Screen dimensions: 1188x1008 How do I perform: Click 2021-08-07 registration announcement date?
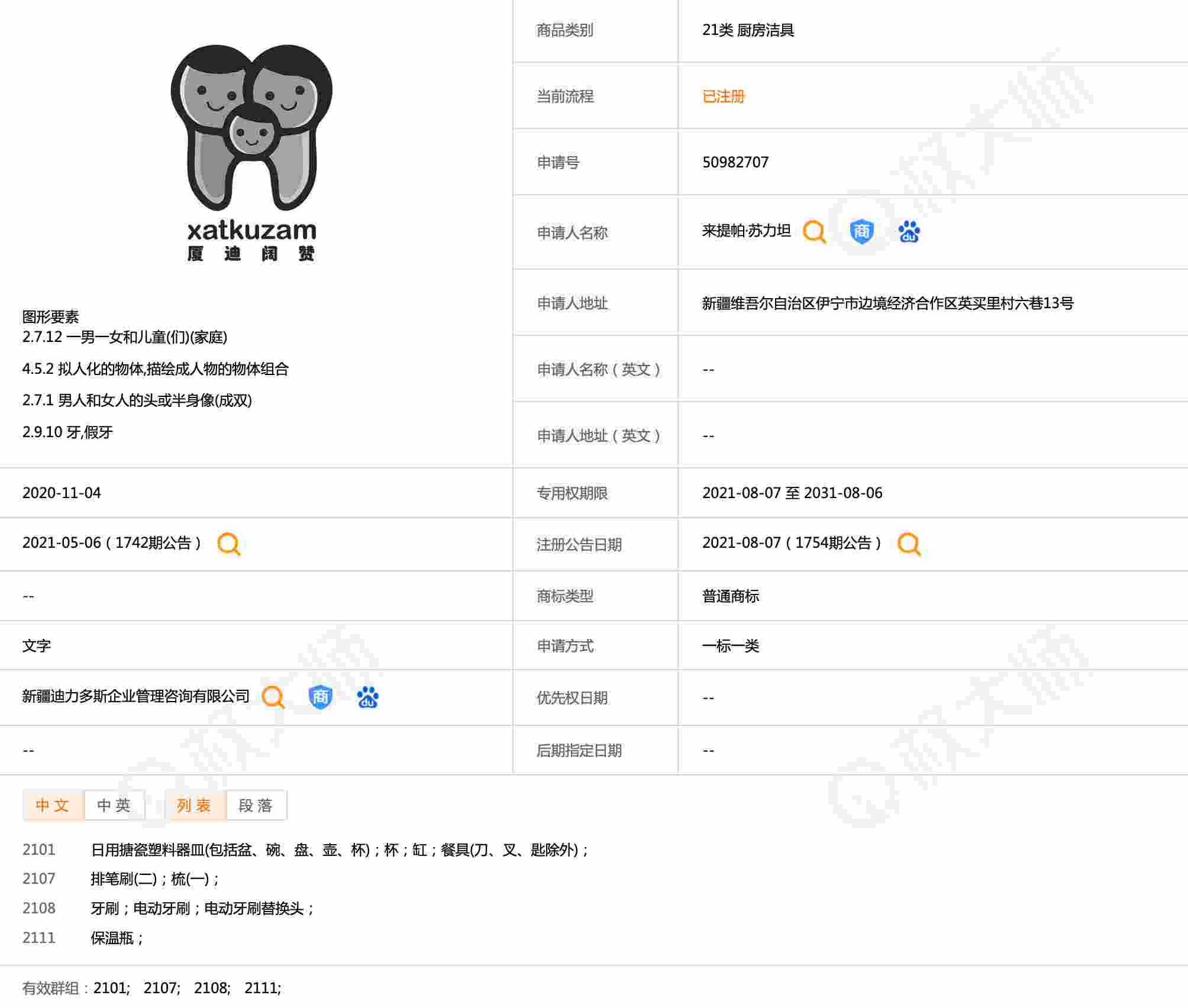pyautogui.click(x=741, y=543)
